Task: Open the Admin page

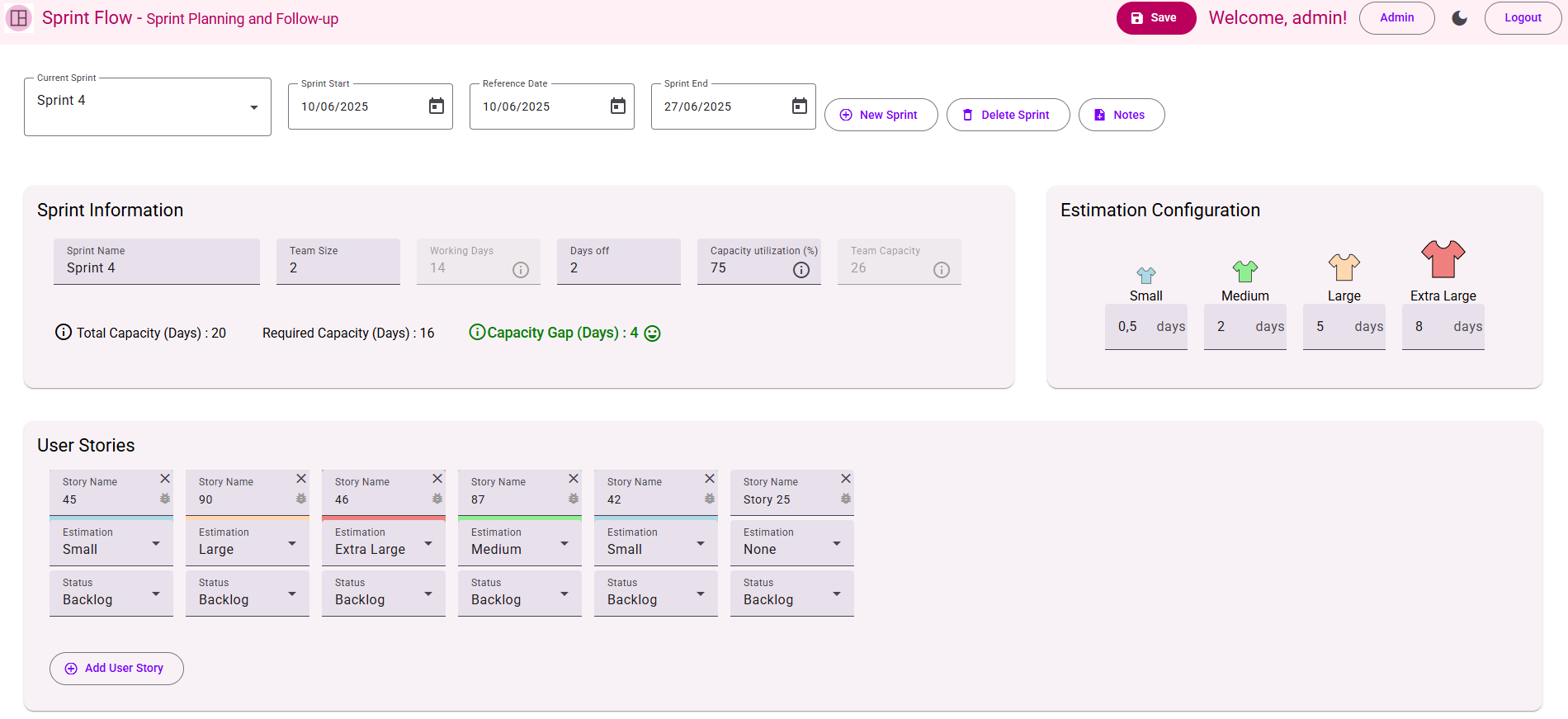Action: tap(1396, 18)
